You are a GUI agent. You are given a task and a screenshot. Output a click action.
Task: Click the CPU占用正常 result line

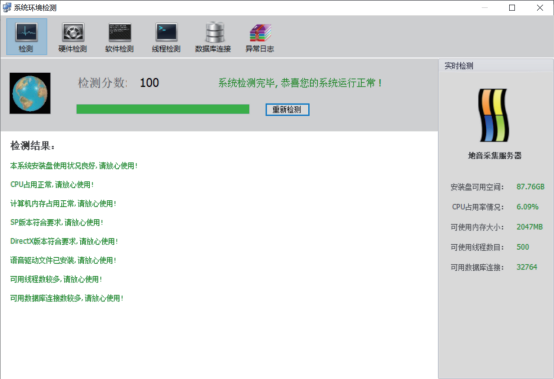[52, 184]
